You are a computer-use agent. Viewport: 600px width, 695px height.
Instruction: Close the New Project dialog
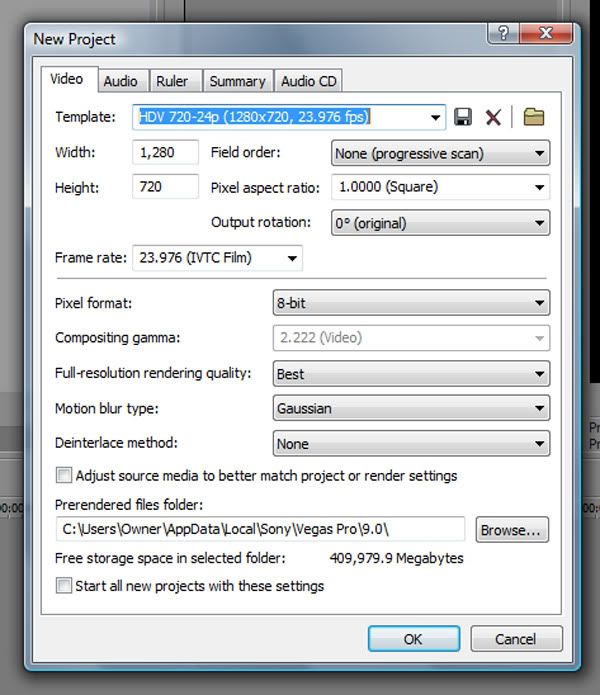click(546, 33)
